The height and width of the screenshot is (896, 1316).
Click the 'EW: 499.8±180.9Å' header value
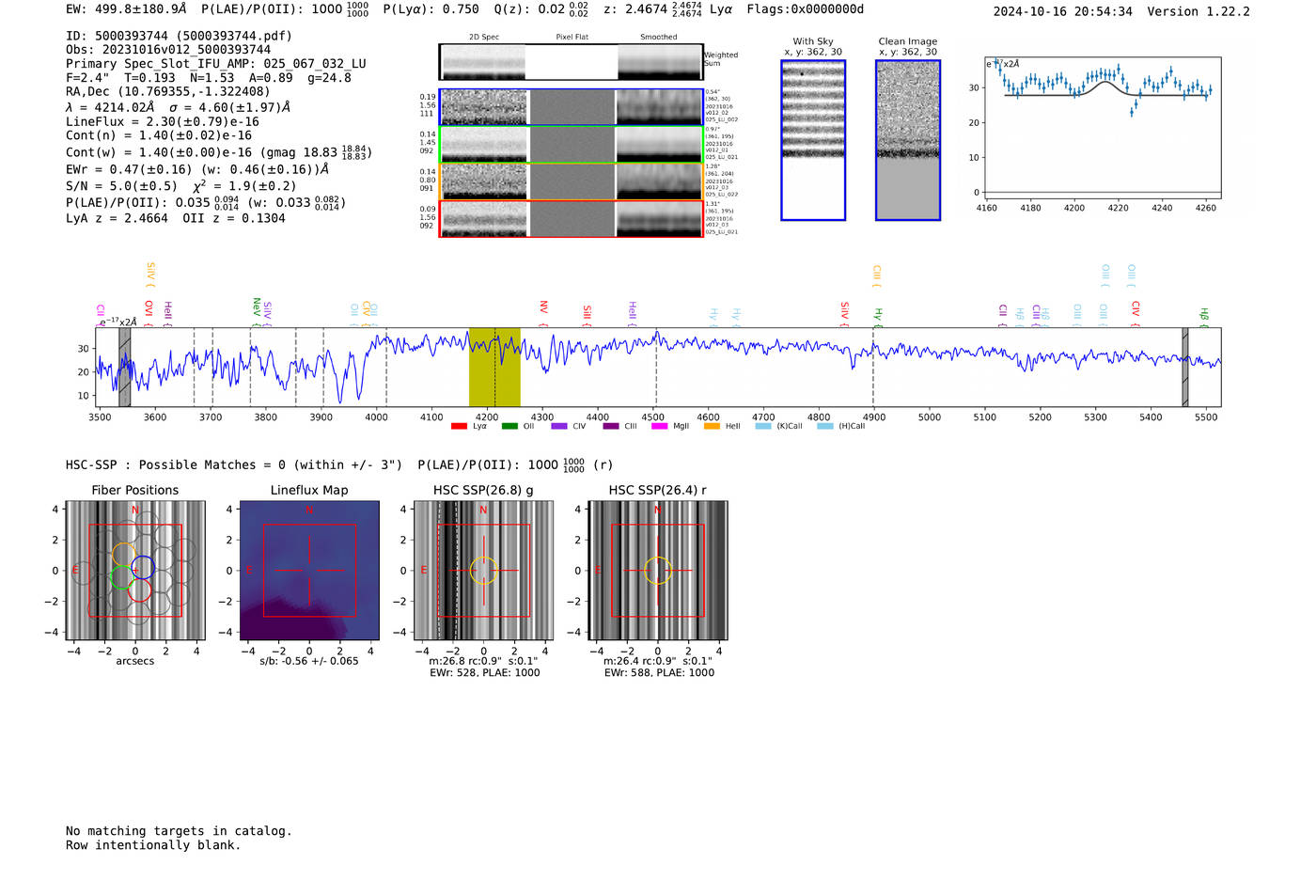pyautogui.click(x=126, y=9)
